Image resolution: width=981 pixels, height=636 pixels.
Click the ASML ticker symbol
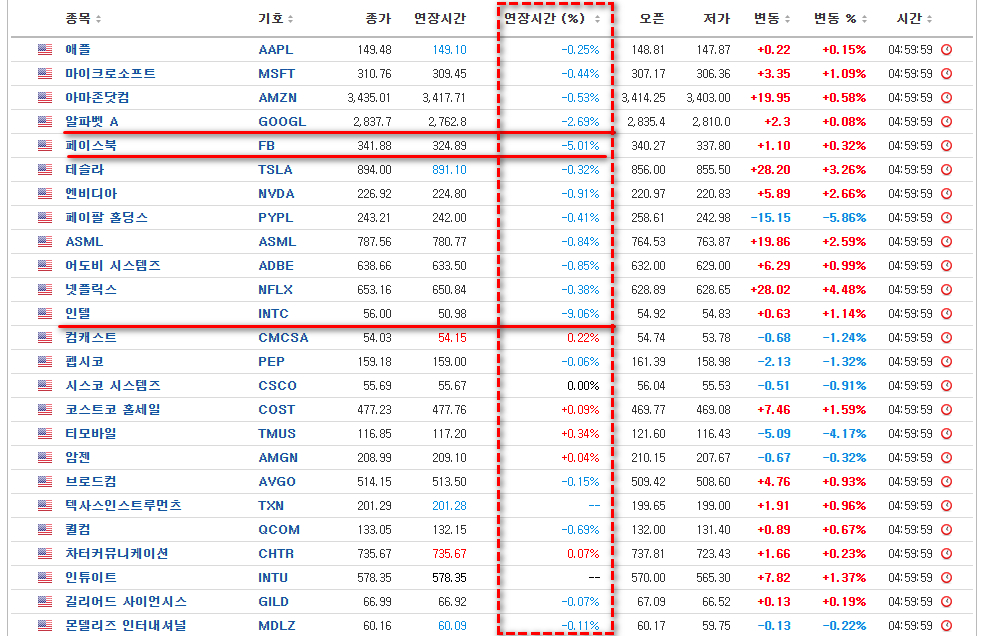277,242
